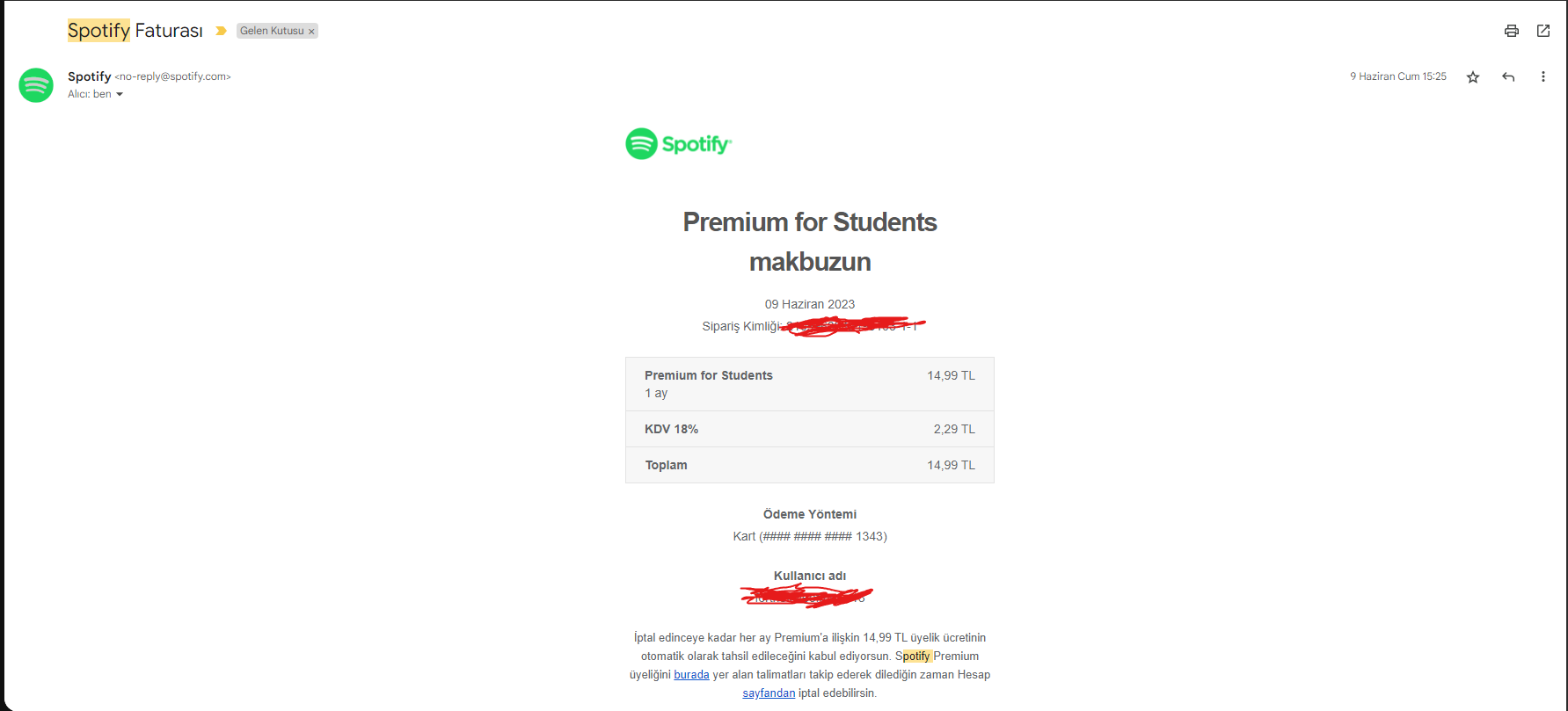Image resolution: width=1568 pixels, height=711 pixels.
Task: Open the "burada" cancellation link
Action: pos(691,675)
